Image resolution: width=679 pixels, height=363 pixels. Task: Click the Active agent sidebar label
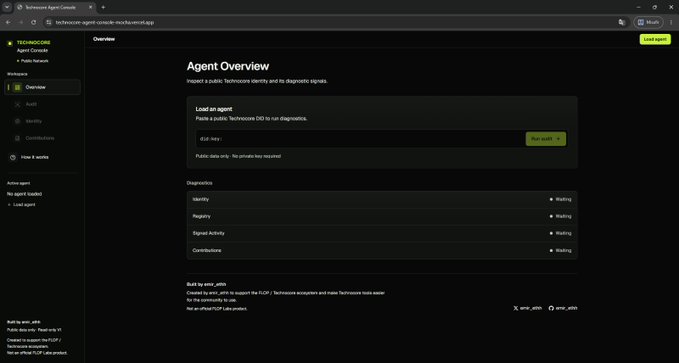[19, 184]
